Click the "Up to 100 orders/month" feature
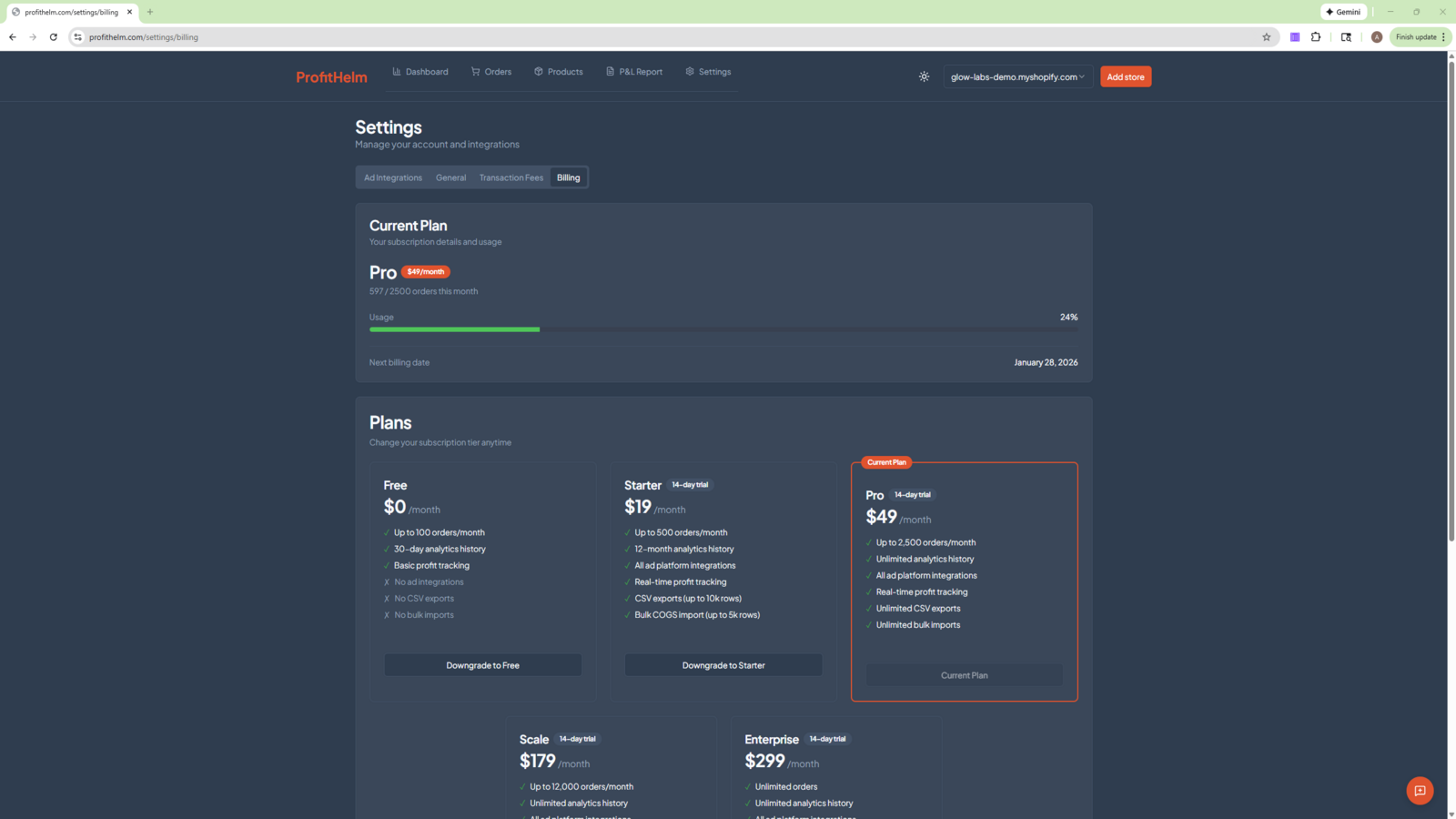 click(439, 532)
